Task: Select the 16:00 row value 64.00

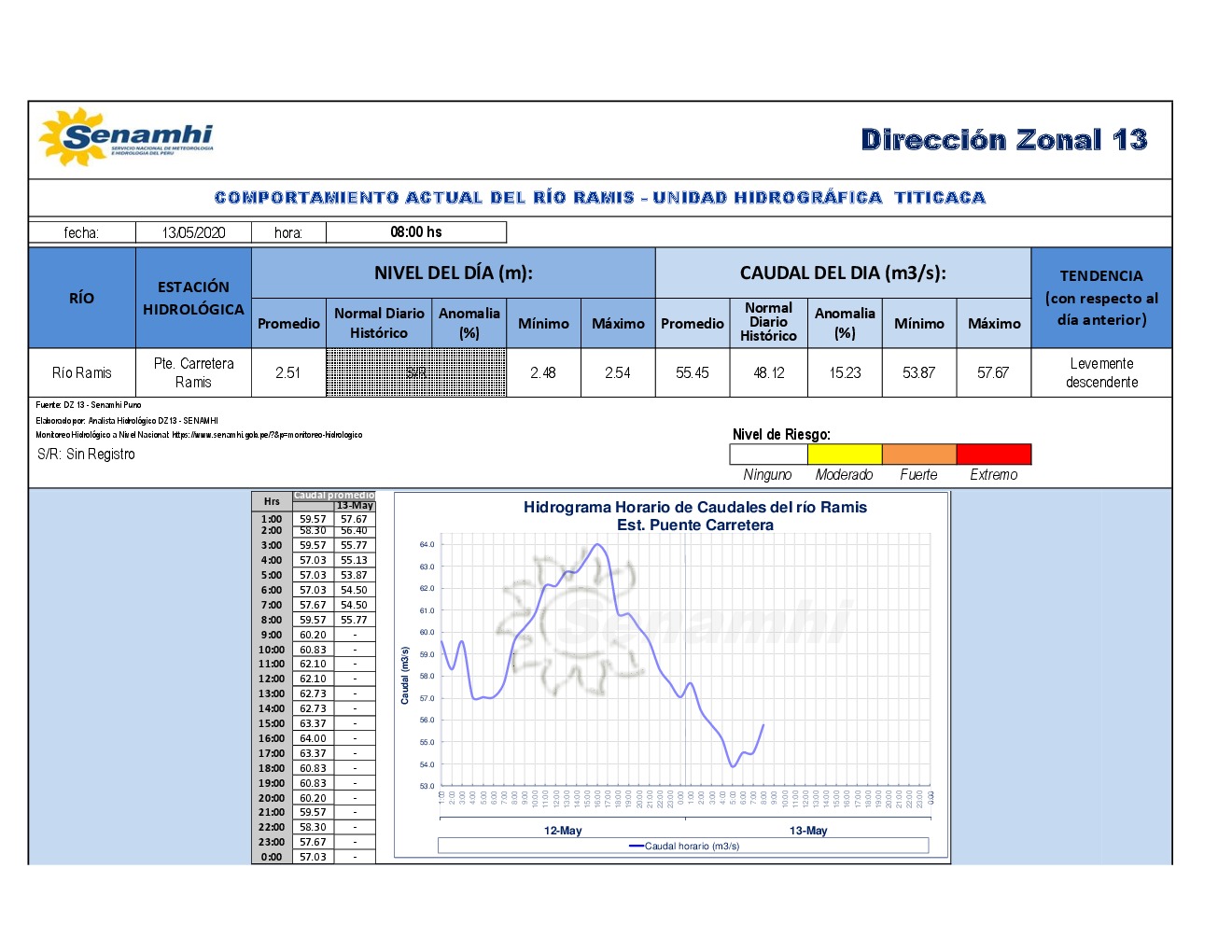Action: 313,738
